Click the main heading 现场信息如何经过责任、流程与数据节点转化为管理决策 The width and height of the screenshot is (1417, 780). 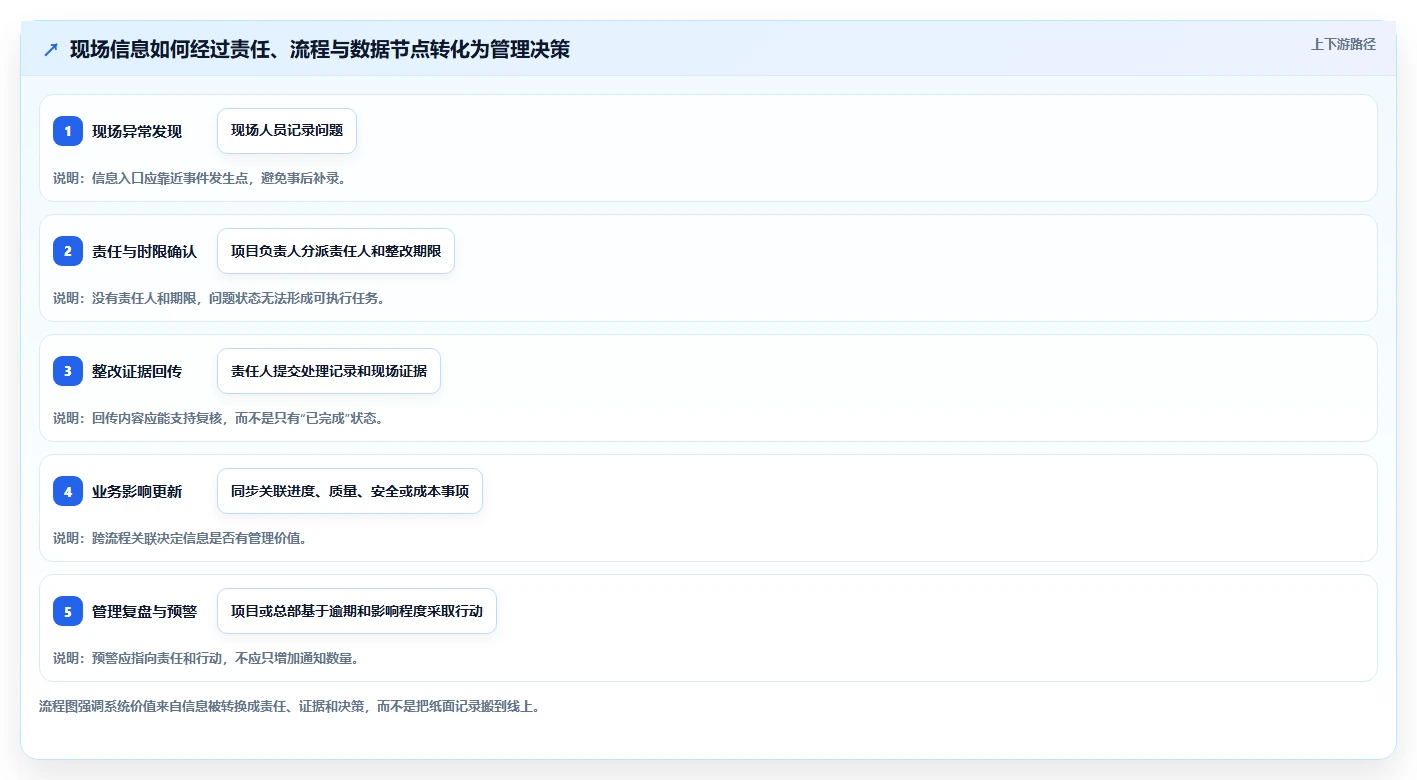pos(320,49)
